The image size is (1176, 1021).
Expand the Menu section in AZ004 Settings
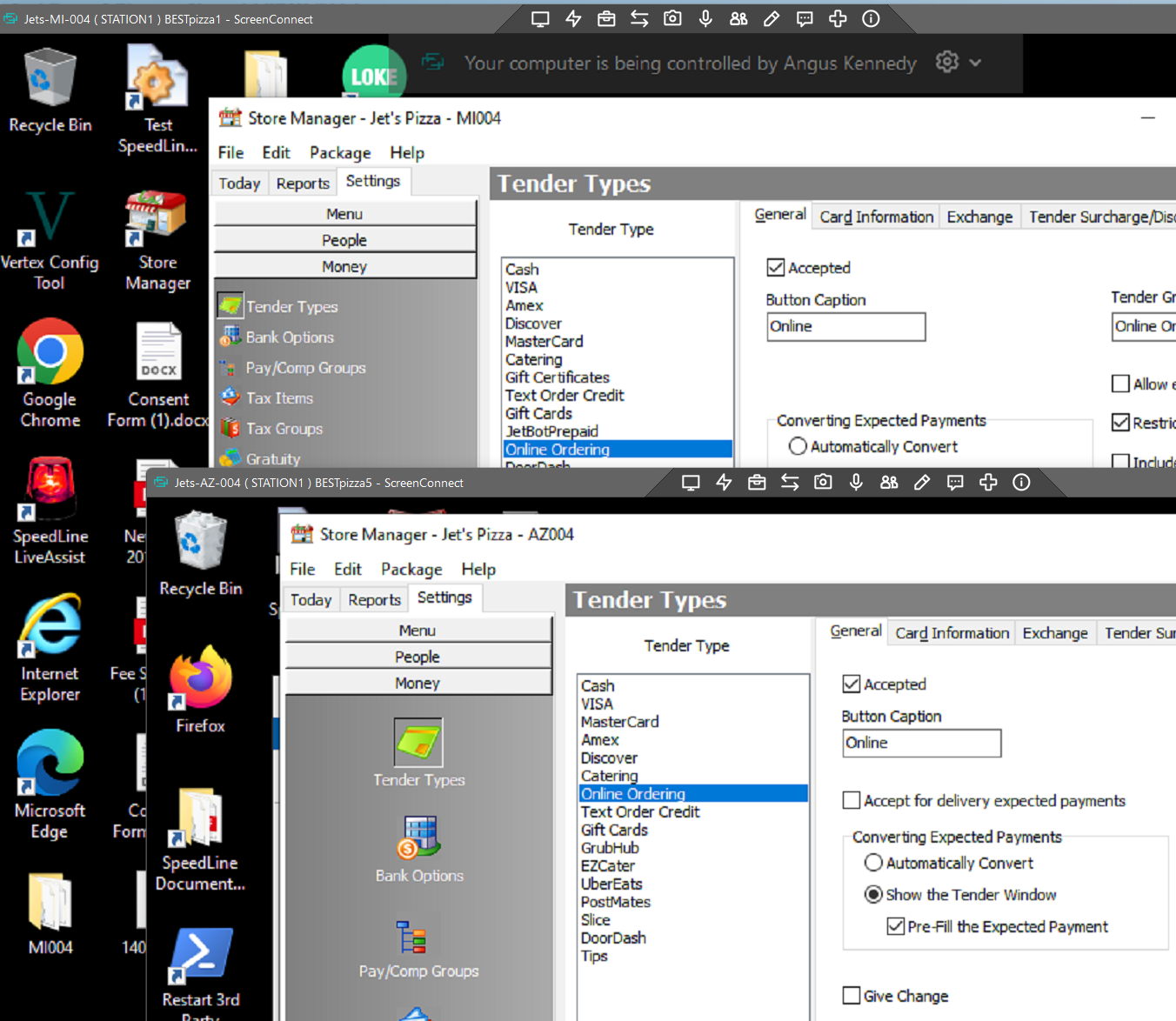418,631
